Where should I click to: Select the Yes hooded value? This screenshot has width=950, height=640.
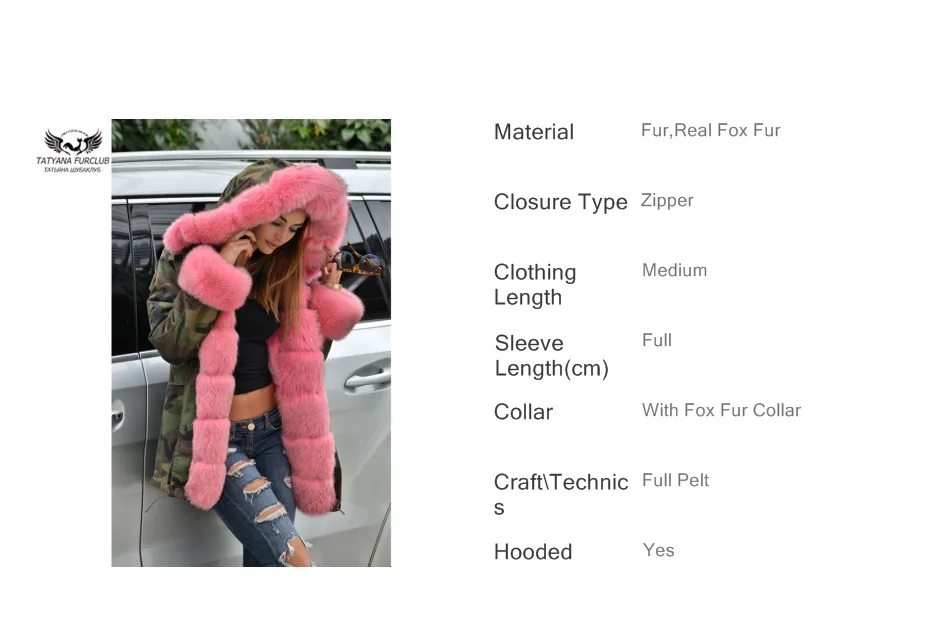[658, 550]
